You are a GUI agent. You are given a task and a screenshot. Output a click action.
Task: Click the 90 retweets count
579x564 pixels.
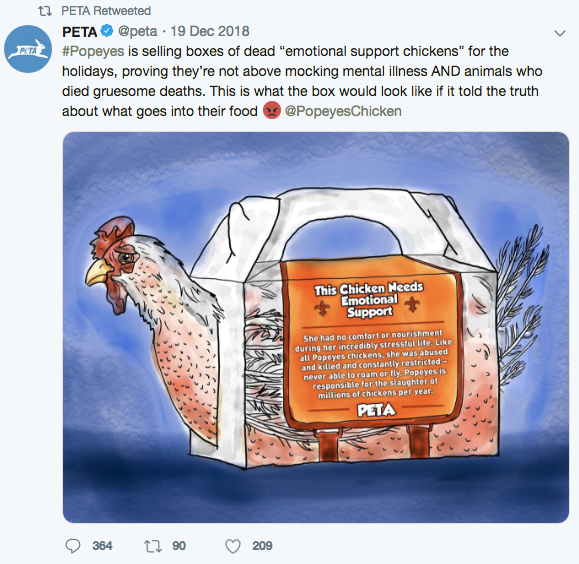point(179,546)
